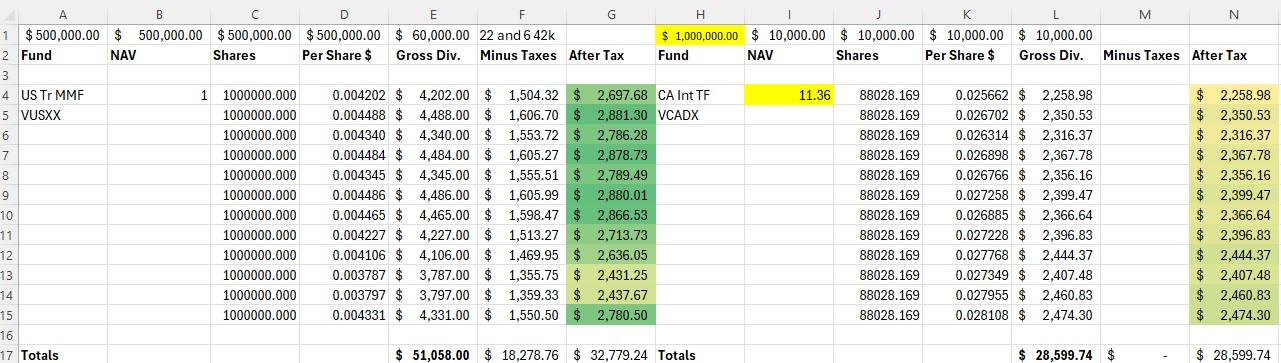The image size is (1281, 363).
Task: Select per share value 0.025662
Action: [966, 96]
